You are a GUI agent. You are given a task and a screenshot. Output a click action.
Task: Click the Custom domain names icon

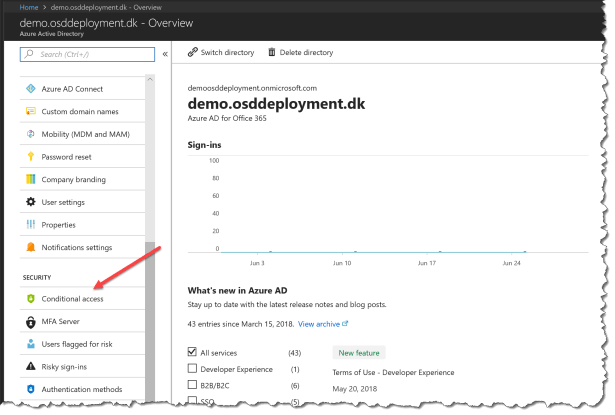(x=31, y=111)
